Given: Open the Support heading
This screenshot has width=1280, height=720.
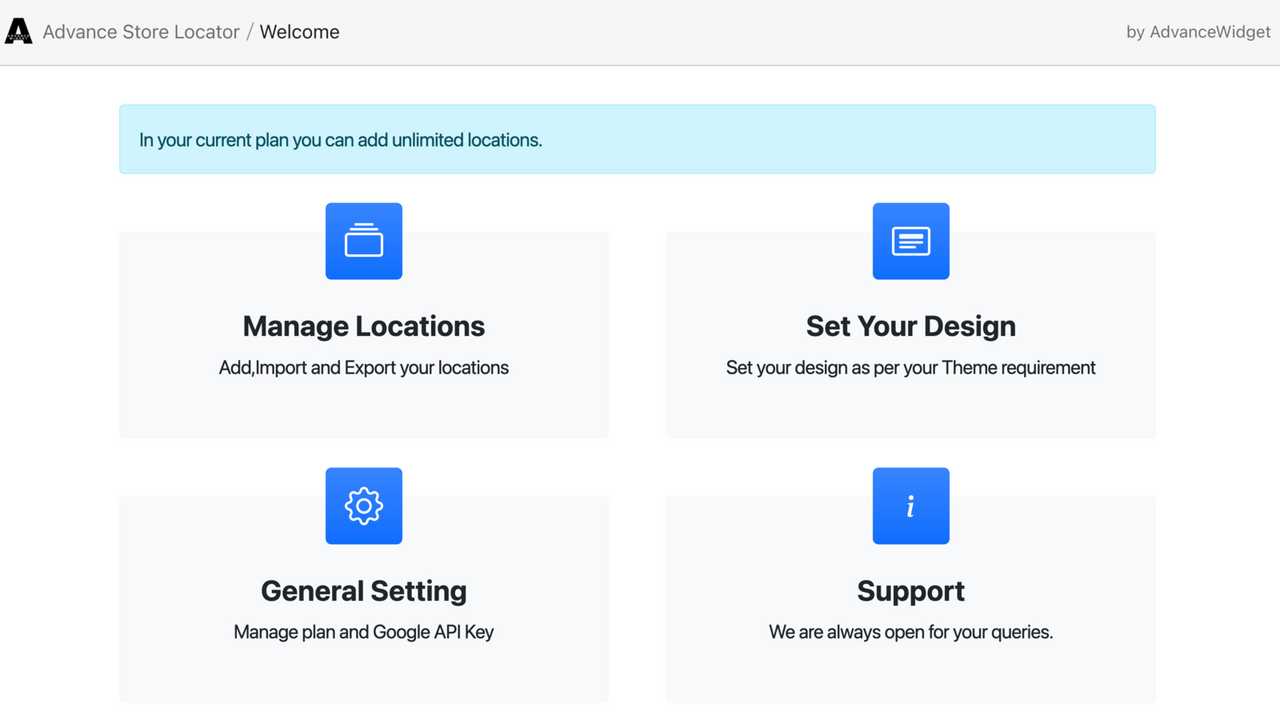Looking at the screenshot, I should 911,591.
